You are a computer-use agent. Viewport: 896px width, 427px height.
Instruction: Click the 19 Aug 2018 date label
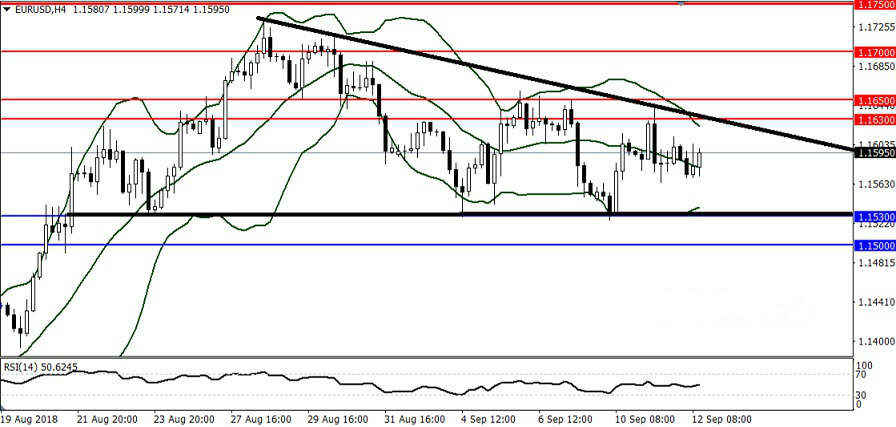pos(32,418)
